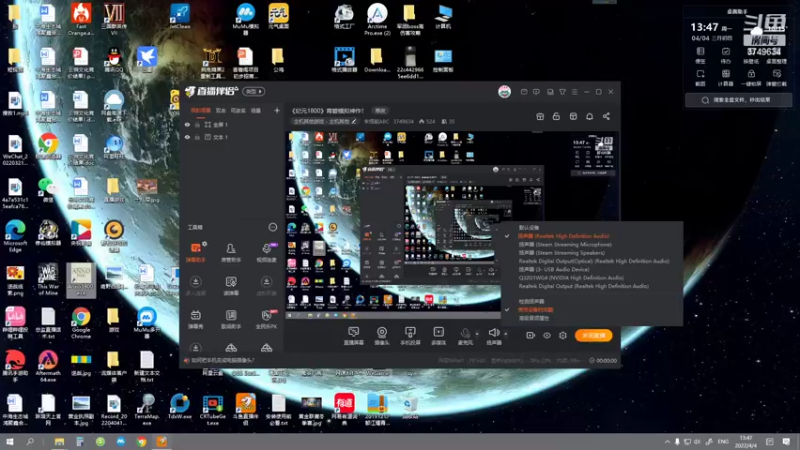Image resolution: width=800 pixels, height=450 pixels.
Task: Select the Microsoft Edge desktop shortcut
Action: coord(15,236)
